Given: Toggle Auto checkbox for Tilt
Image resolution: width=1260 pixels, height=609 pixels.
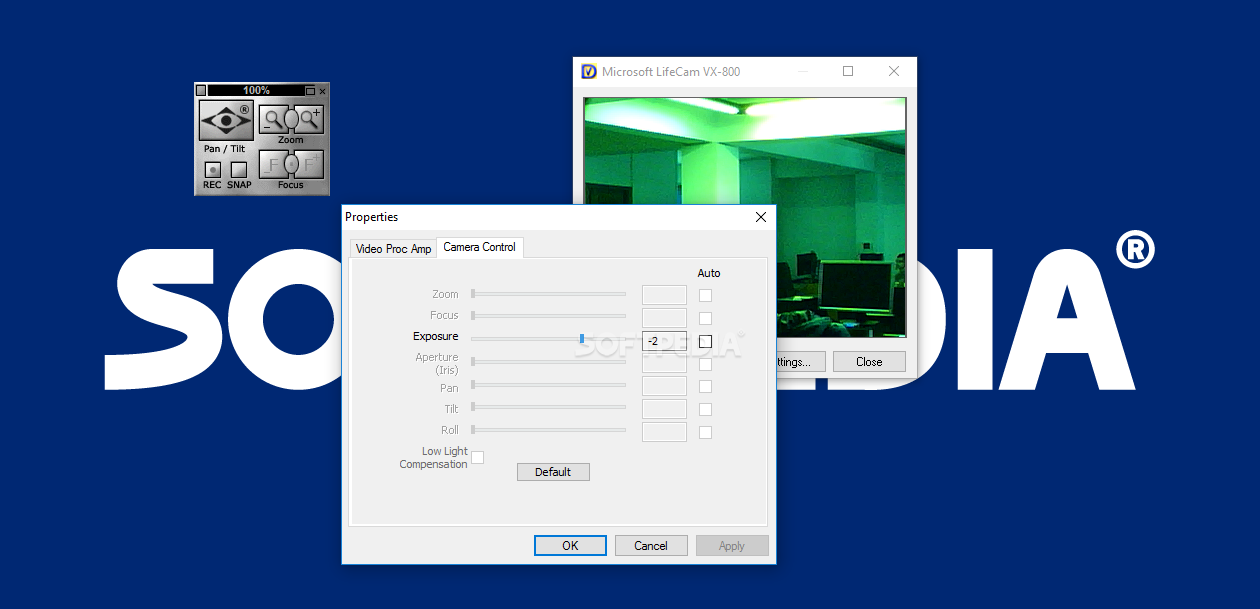Looking at the screenshot, I should (705, 409).
